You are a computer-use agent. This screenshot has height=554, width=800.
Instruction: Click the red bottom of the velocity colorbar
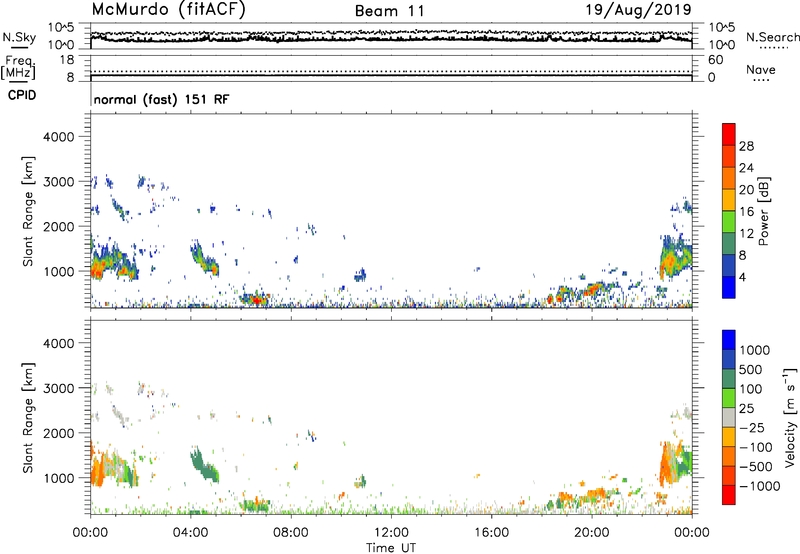tap(729, 495)
